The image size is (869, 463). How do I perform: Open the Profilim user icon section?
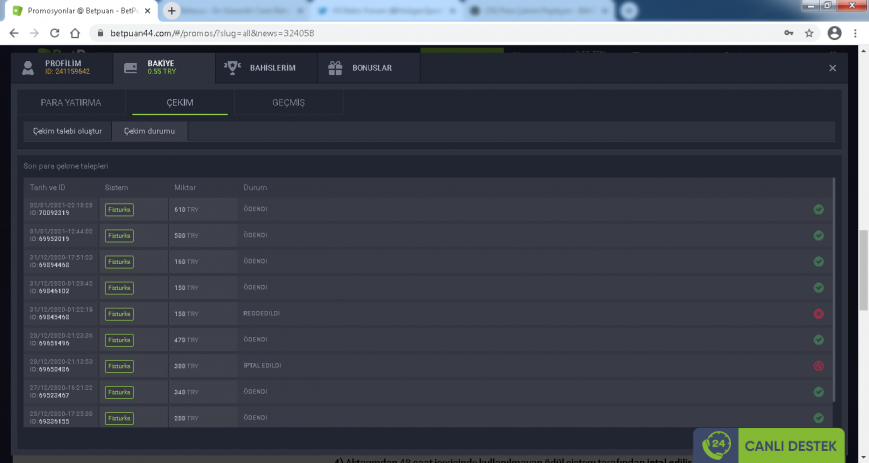[28, 68]
